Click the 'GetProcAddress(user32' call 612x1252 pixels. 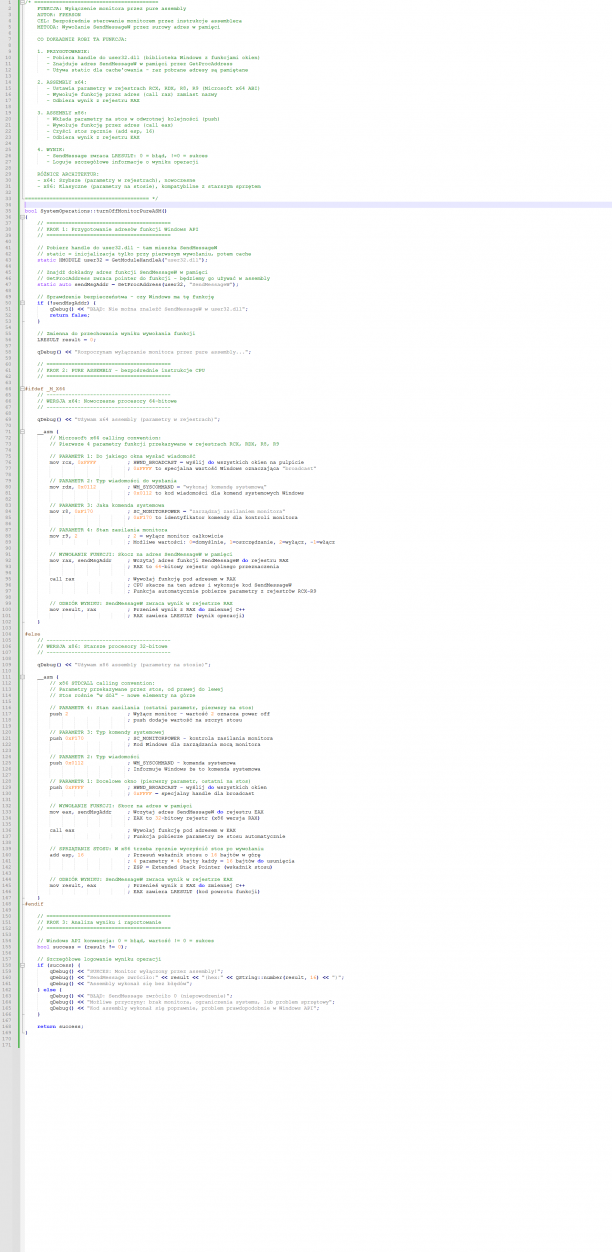click(x=152, y=284)
